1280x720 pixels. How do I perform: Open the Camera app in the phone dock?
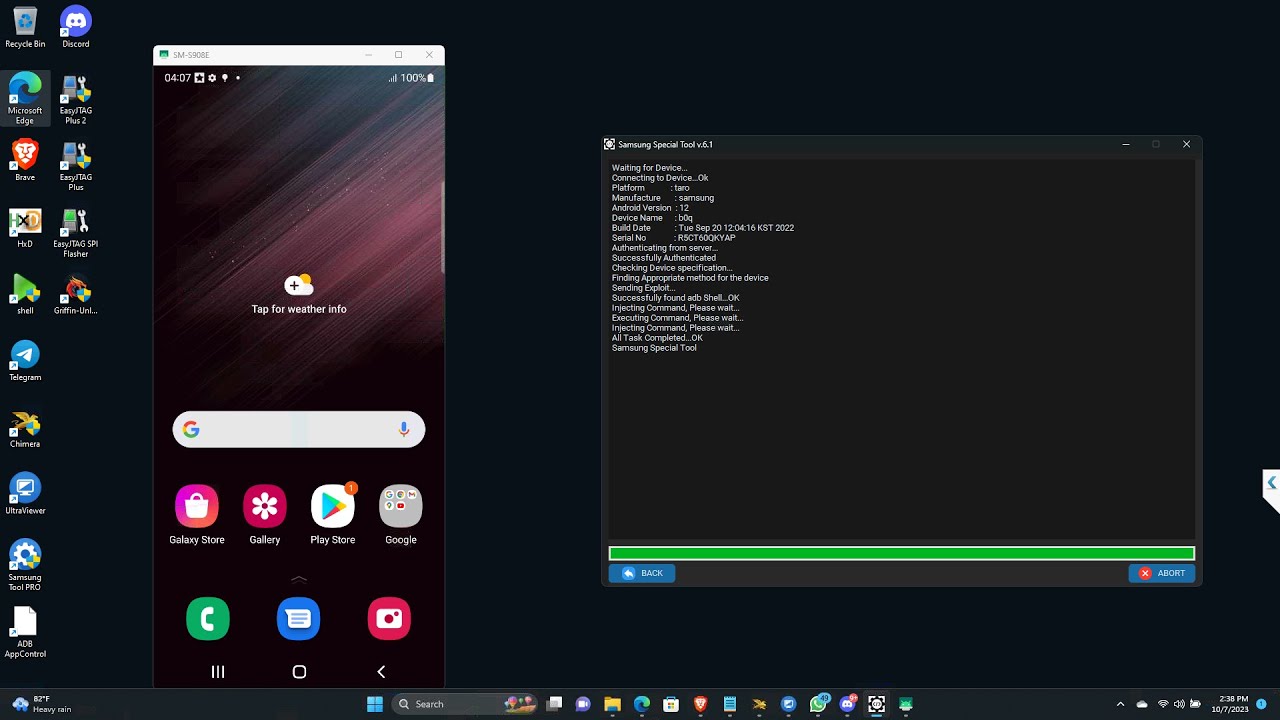[x=389, y=618]
